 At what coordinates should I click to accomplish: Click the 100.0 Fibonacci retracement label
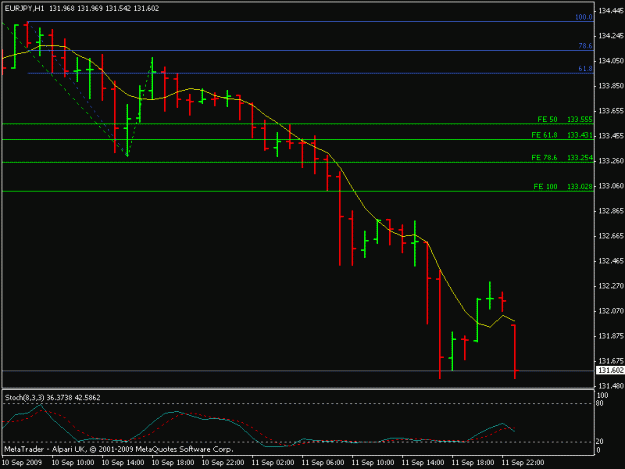(x=584, y=17)
